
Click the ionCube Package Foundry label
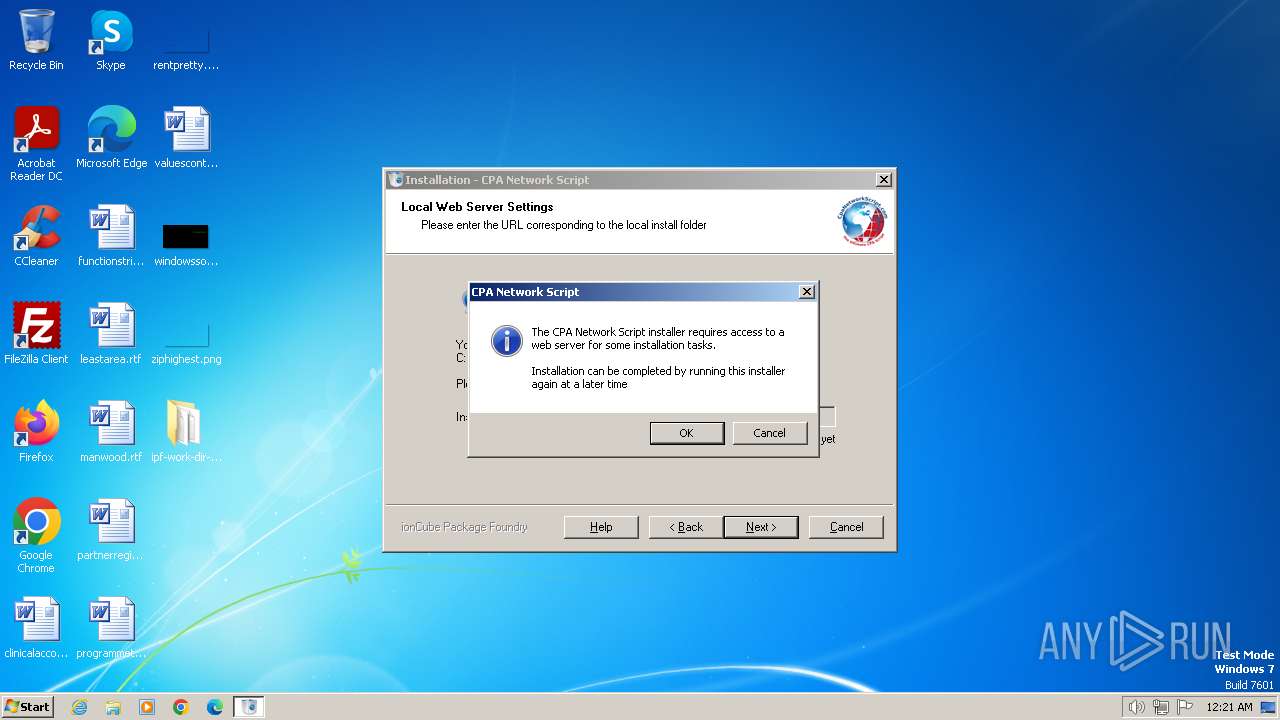point(464,527)
